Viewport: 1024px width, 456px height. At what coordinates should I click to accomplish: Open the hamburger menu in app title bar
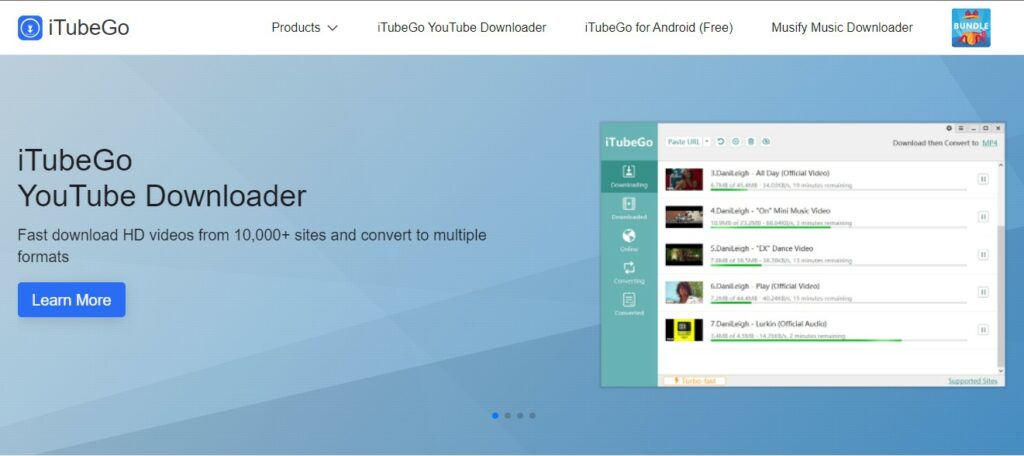(x=961, y=128)
